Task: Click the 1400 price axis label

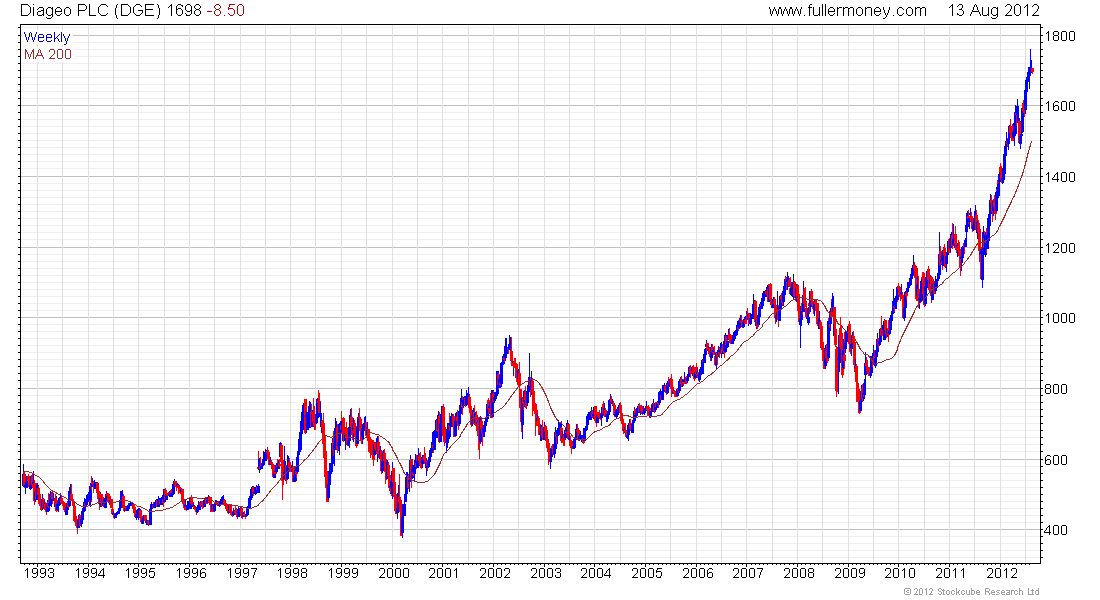Action: tap(1059, 177)
